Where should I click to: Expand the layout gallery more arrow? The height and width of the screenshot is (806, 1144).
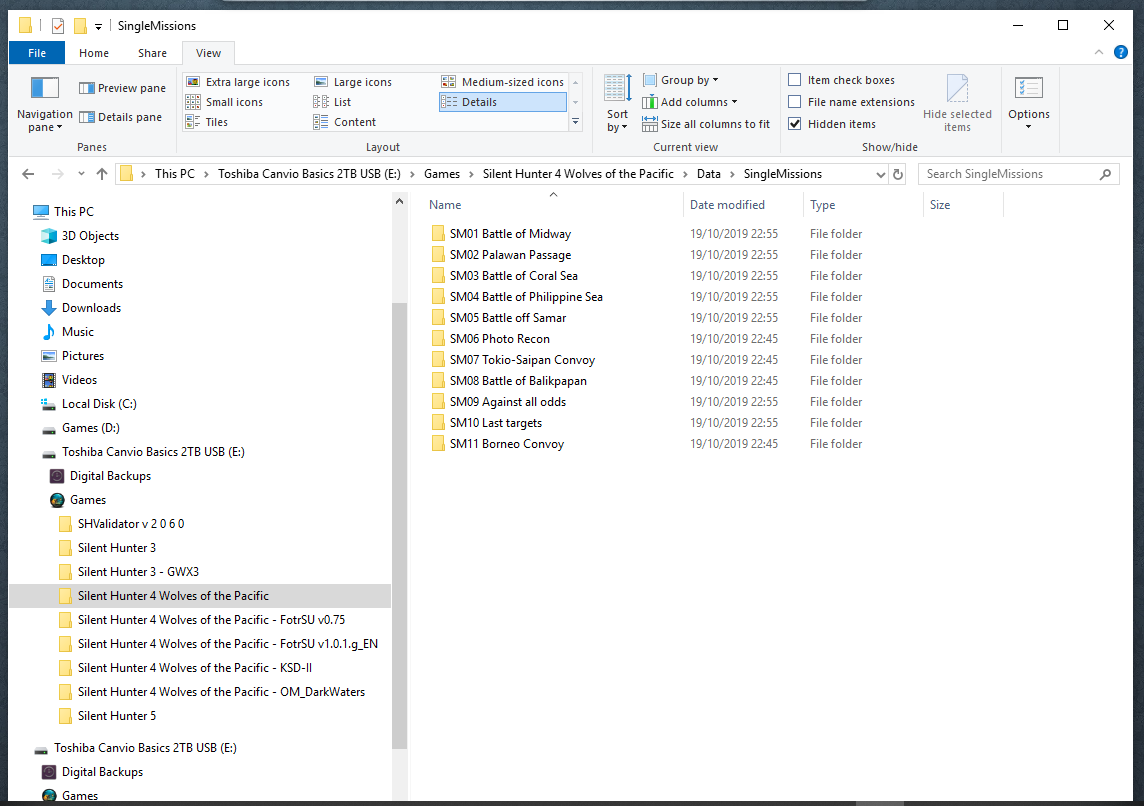click(x=576, y=122)
